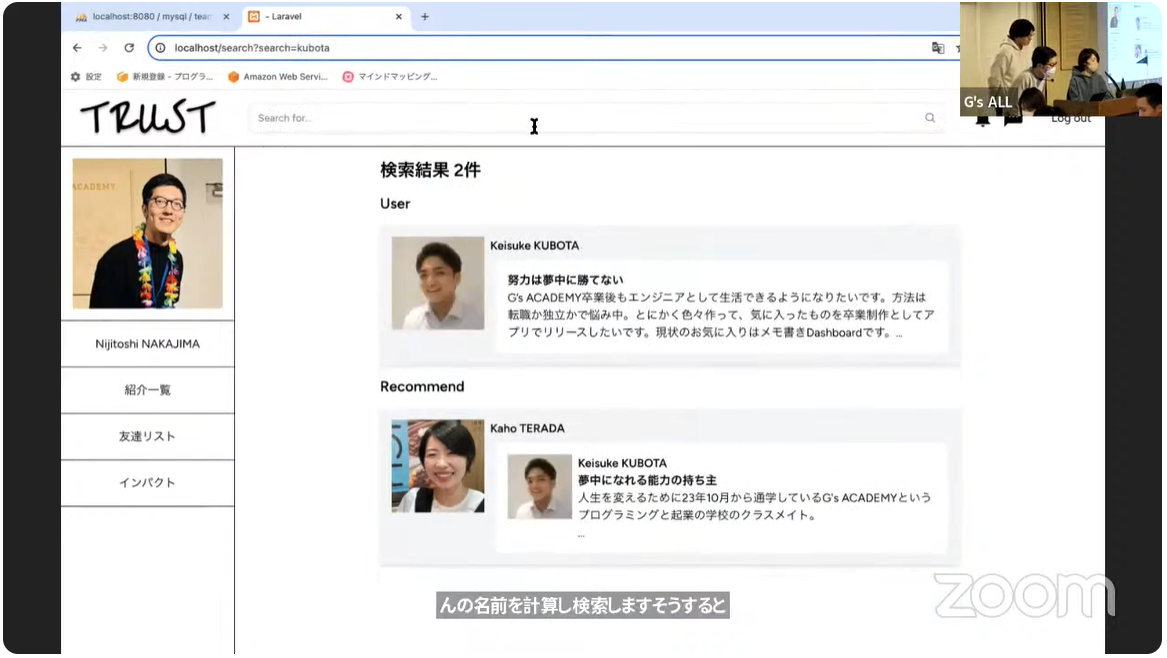
Task: Open the 紹介一覧 sidebar item
Action: [147, 390]
